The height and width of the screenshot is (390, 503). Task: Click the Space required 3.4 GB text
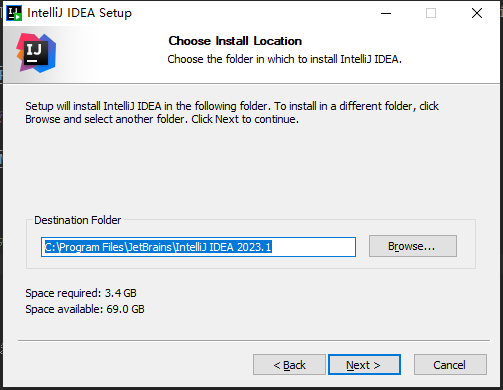coord(81,293)
